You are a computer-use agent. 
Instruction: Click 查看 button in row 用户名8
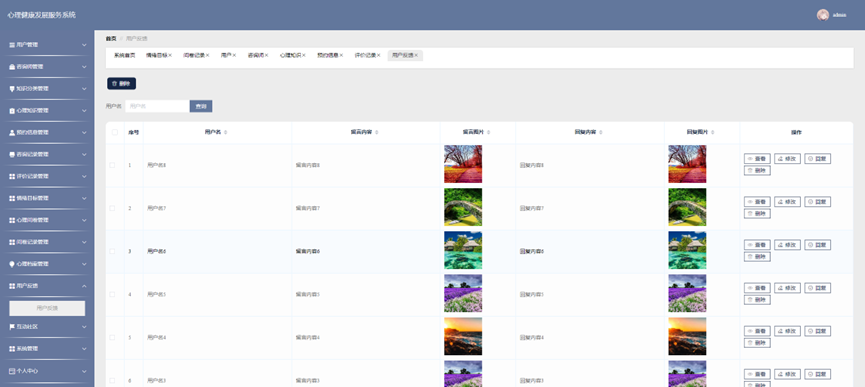[757, 159]
